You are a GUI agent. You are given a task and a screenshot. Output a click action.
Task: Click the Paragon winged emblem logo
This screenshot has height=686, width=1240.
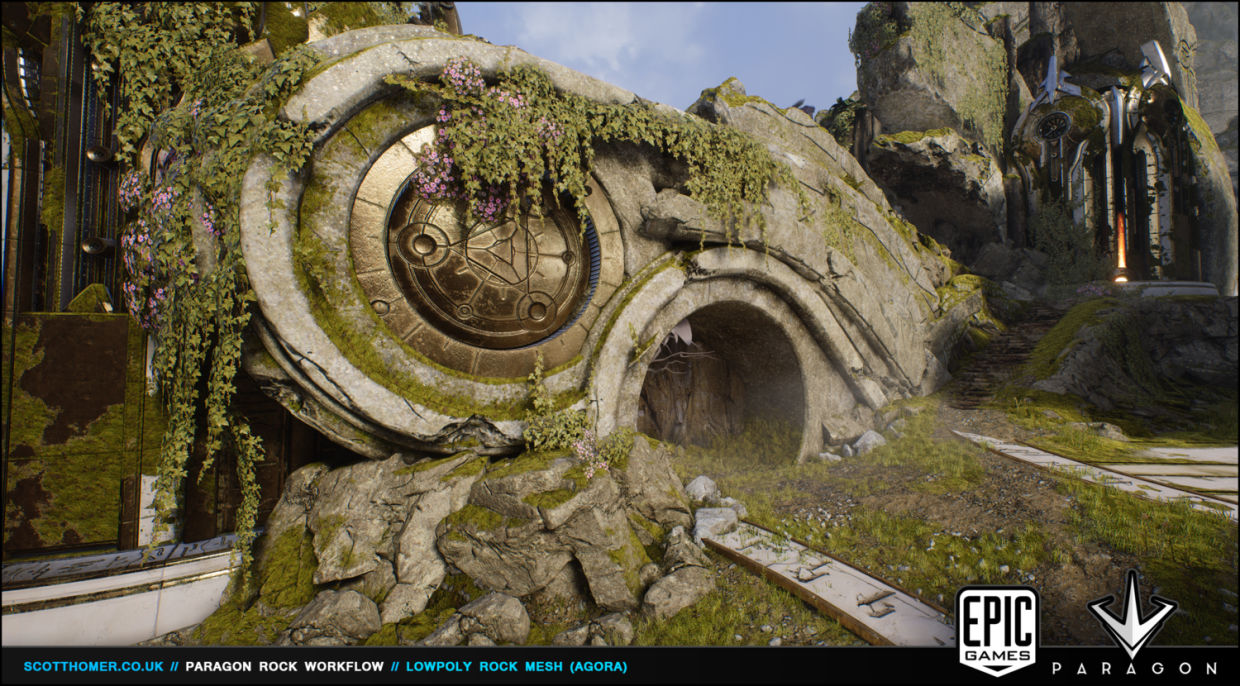tap(1131, 614)
